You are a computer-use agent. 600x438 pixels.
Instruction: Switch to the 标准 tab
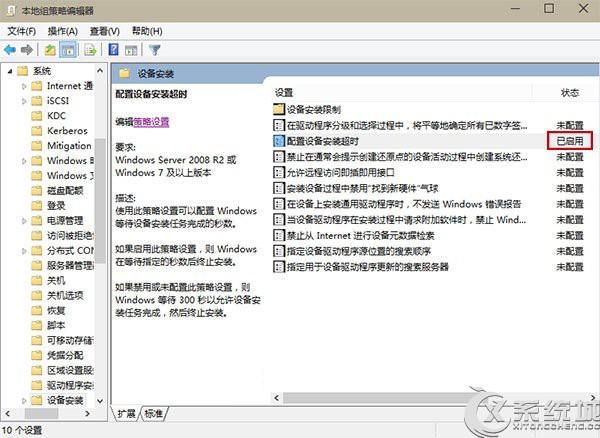pyautogui.click(x=153, y=414)
